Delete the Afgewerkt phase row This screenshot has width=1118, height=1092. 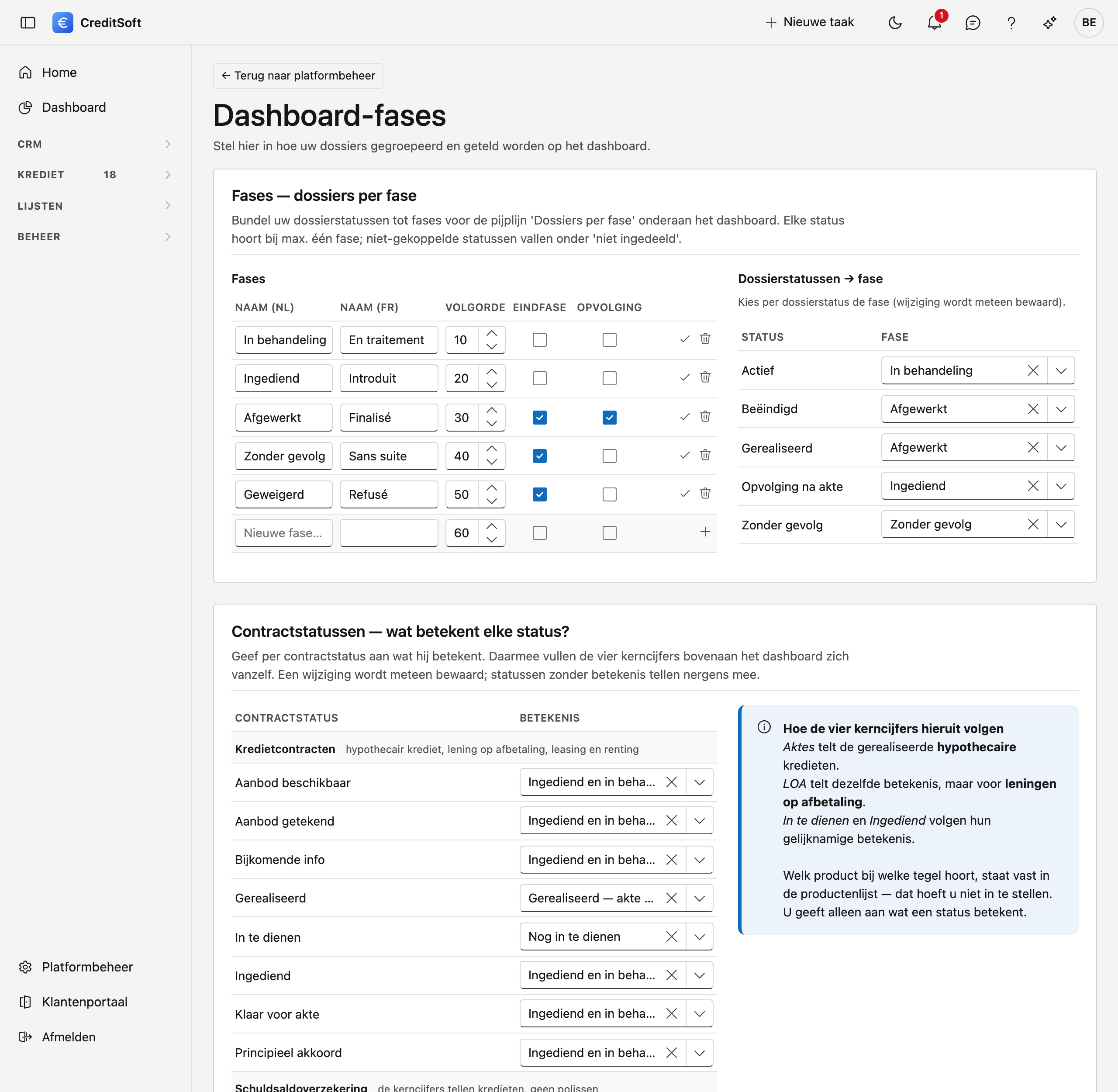point(705,416)
